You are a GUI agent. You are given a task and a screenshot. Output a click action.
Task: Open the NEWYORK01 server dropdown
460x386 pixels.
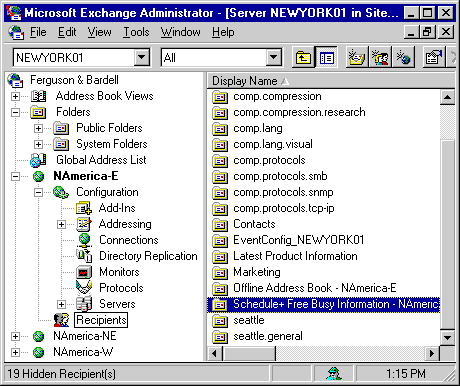tap(142, 58)
